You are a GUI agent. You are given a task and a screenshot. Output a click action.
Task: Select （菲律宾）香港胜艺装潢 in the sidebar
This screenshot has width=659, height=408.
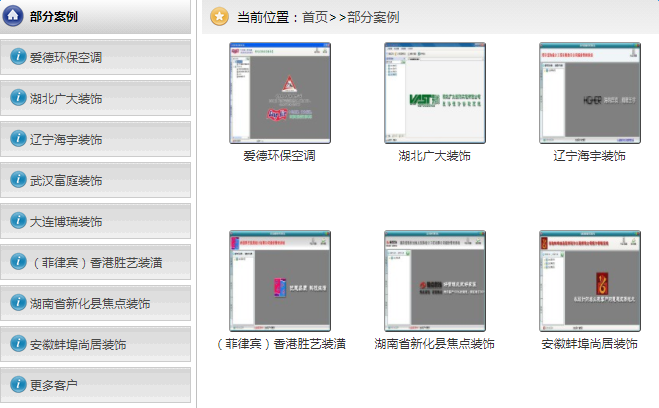pos(96,262)
